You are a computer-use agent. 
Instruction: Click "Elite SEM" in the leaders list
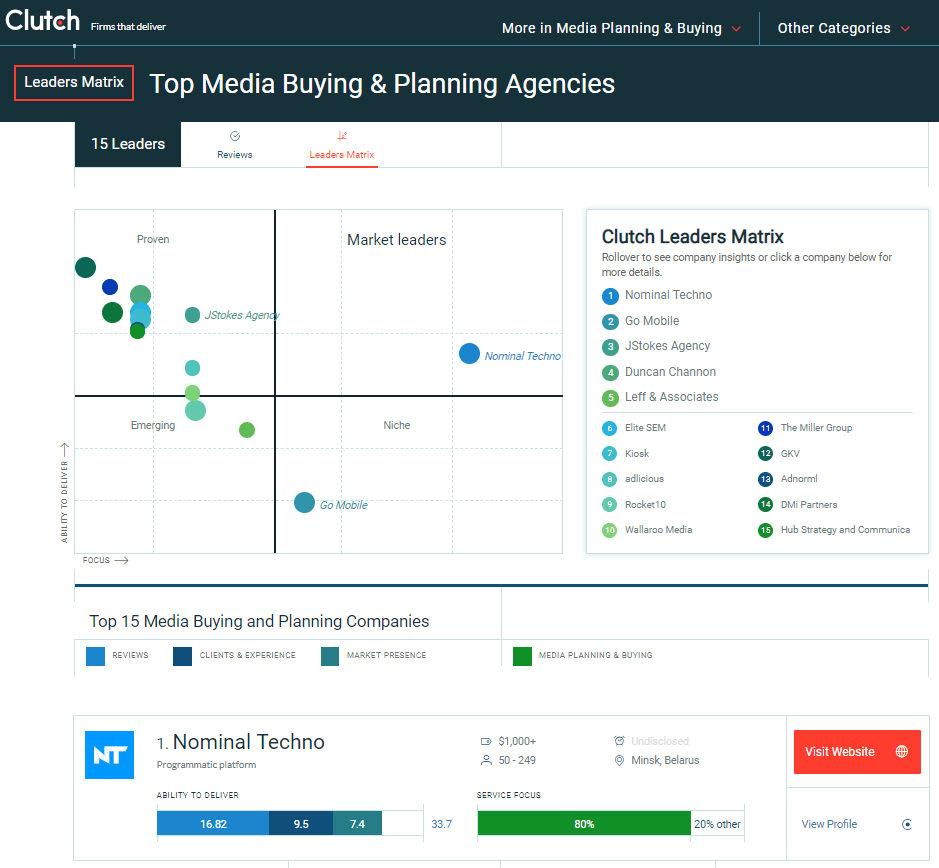pyautogui.click(x=646, y=428)
